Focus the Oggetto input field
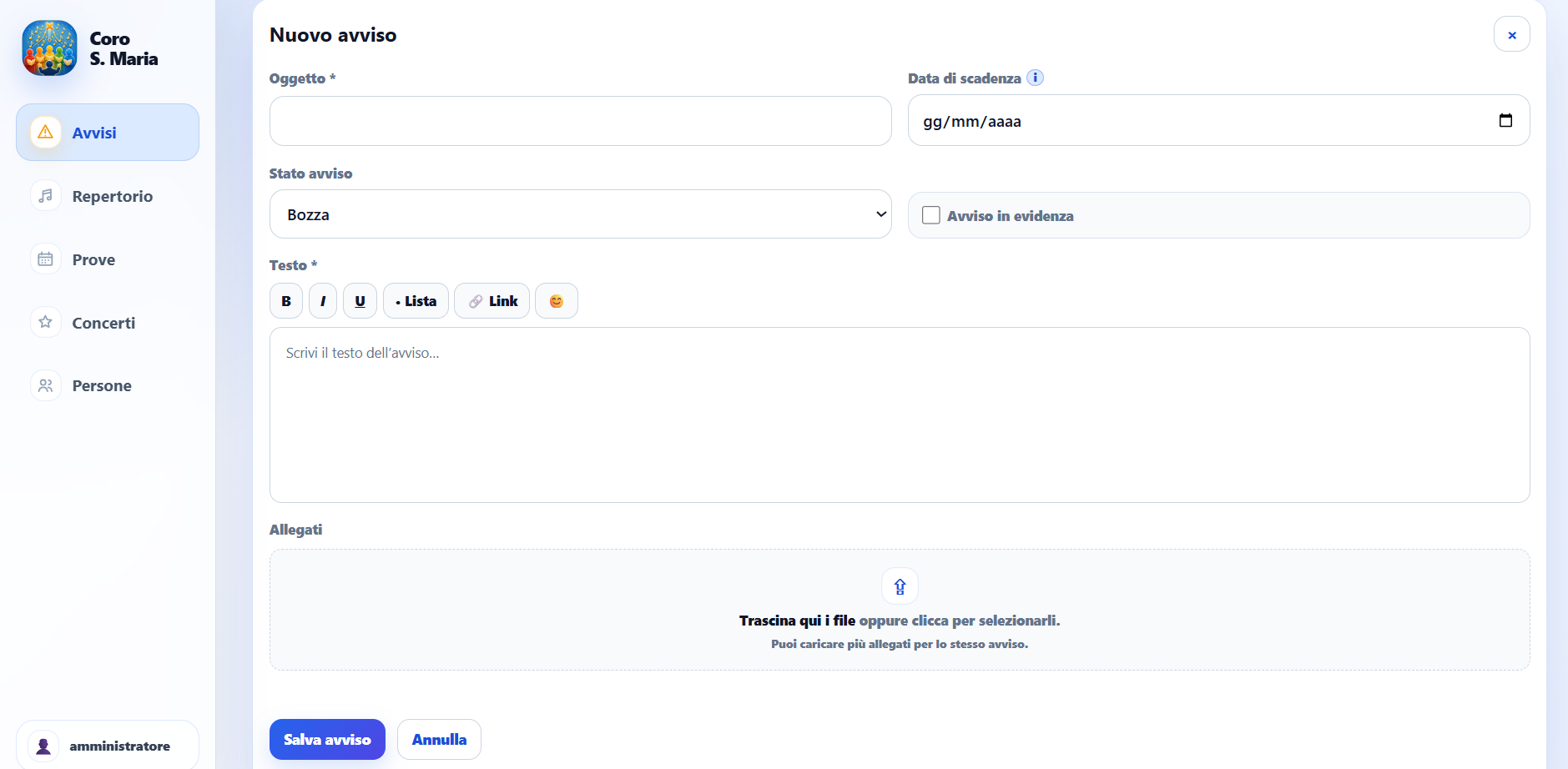 tap(581, 121)
